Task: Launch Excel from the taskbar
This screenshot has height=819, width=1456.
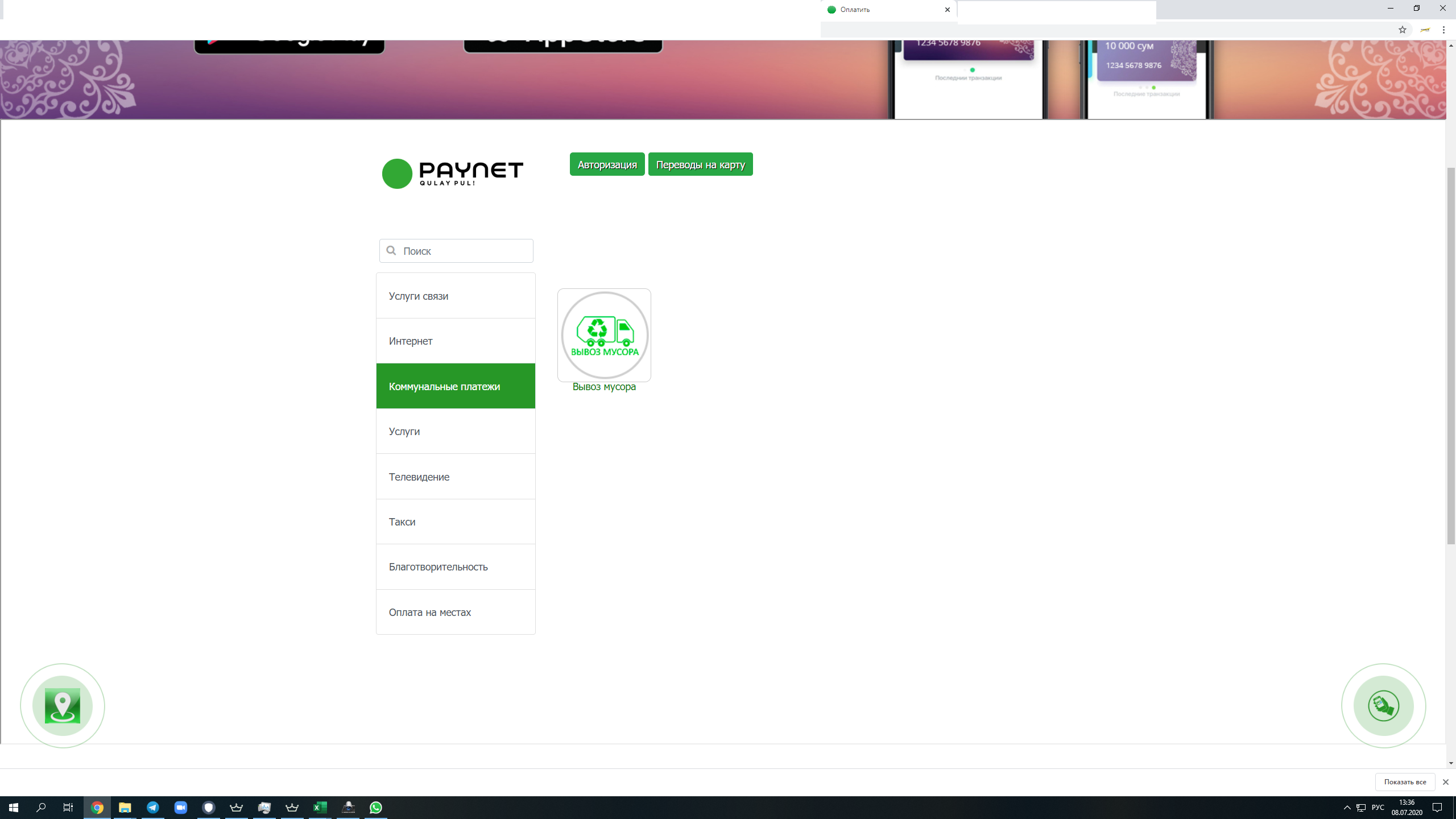Action: (320, 808)
